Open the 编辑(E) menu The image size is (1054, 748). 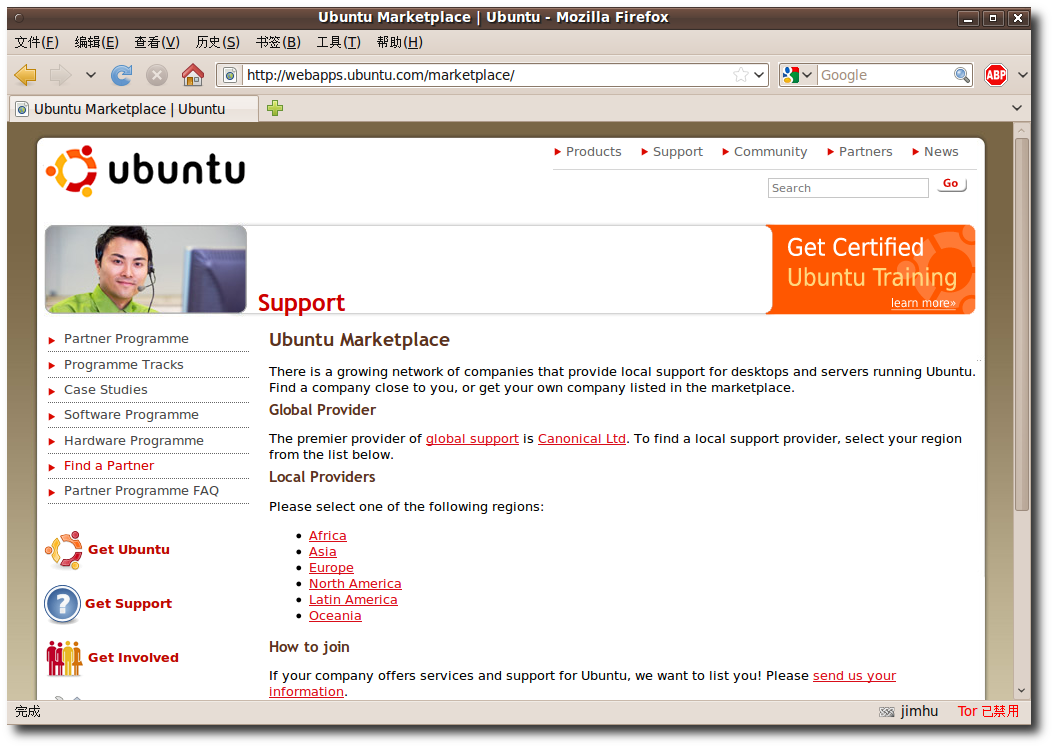pos(97,42)
